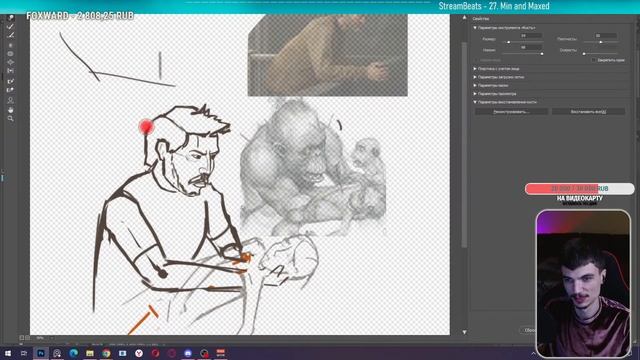Select the Smooth tool

click(11, 36)
